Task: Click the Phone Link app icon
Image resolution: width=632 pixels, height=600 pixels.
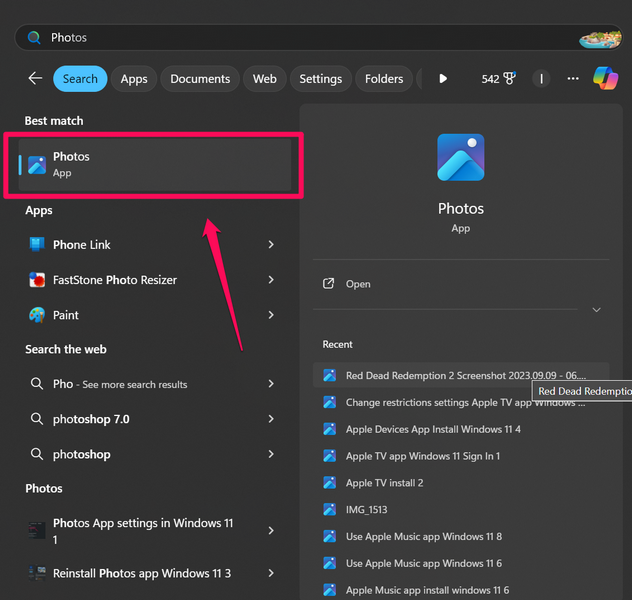Action: pyautogui.click(x=37, y=245)
